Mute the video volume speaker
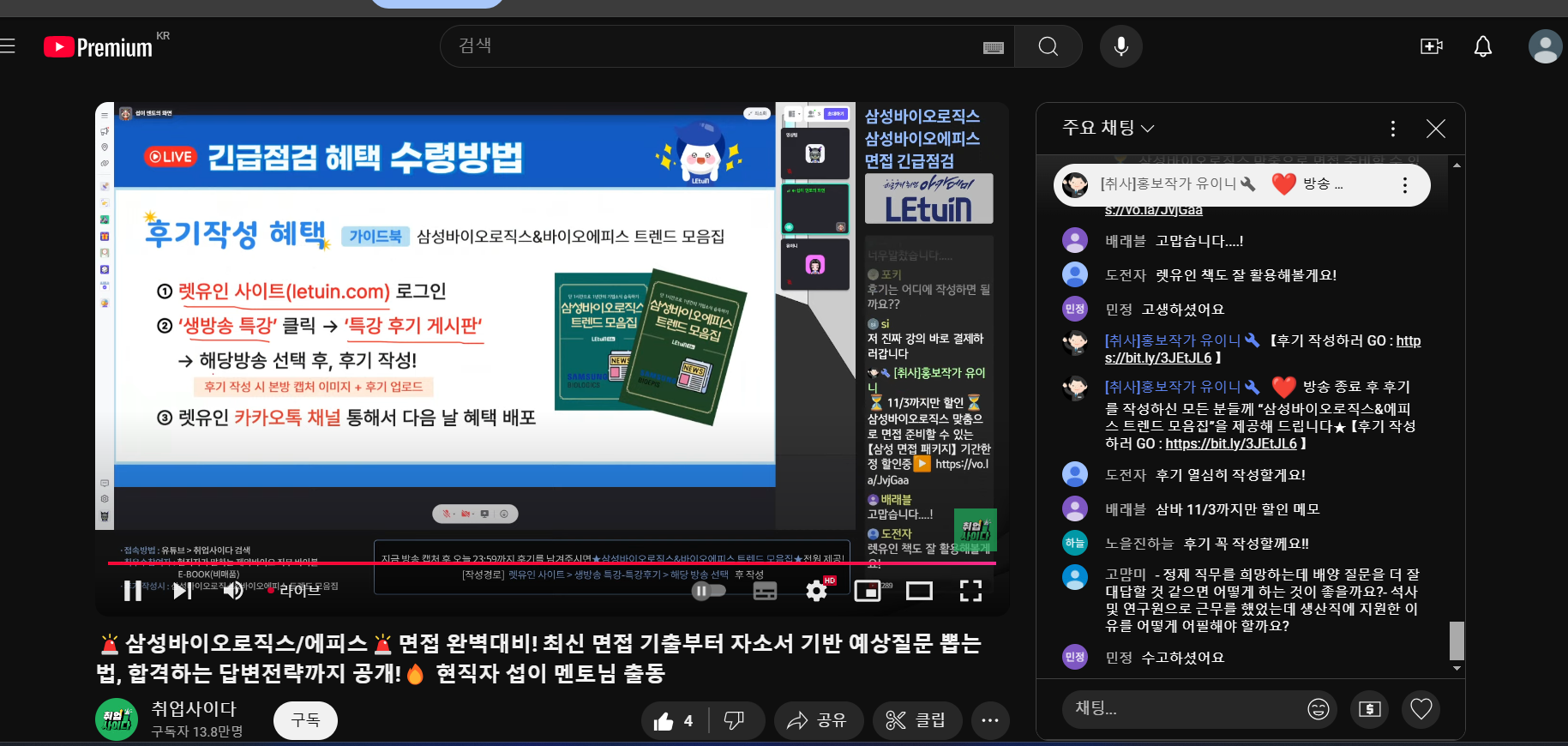 (232, 591)
